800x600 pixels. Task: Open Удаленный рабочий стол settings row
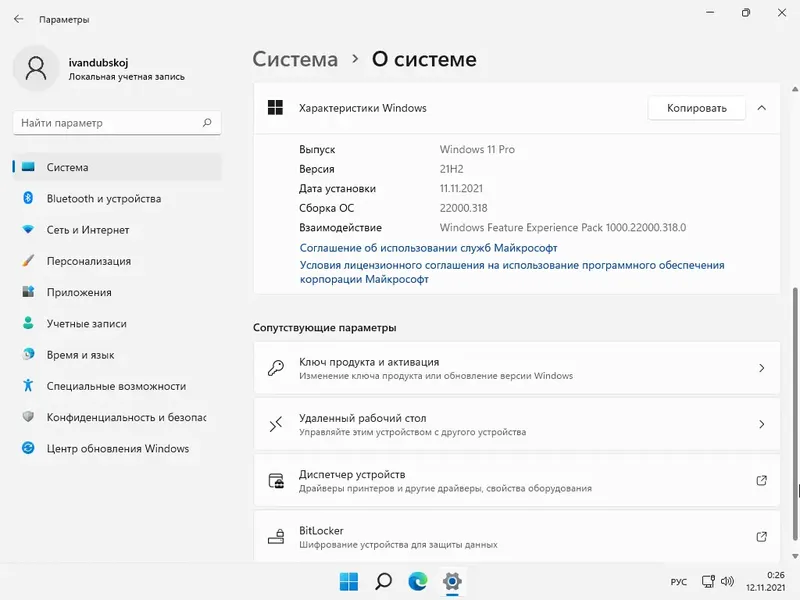click(x=516, y=424)
